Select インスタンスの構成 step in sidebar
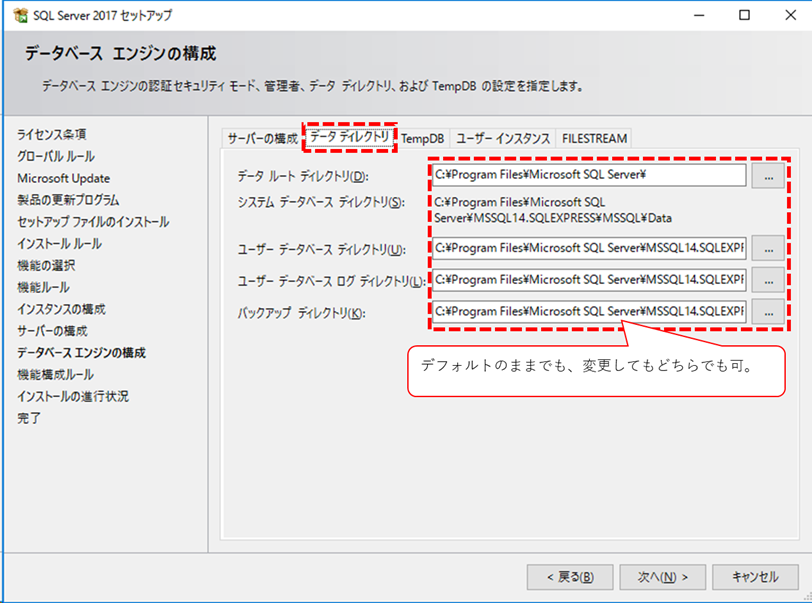812x603 pixels. pyautogui.click(x=61, y=309)
